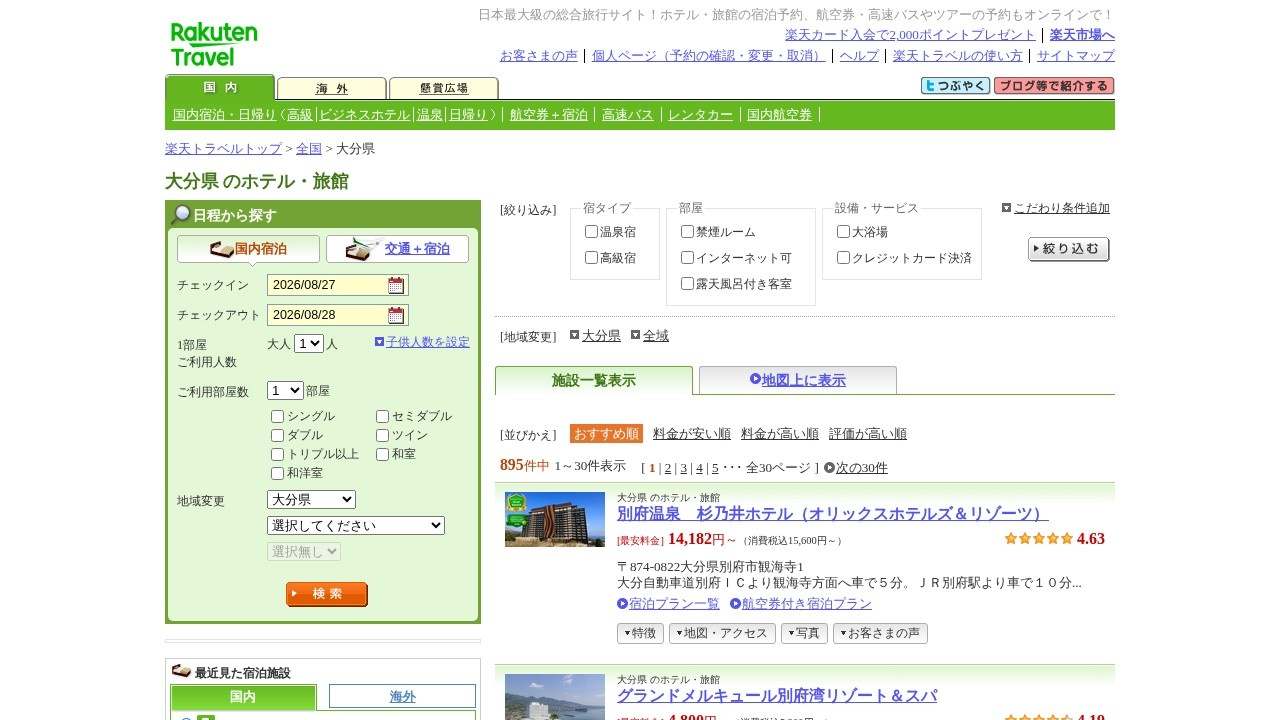Image resolution: width=1280 pixels, height=720 pixels.
Task: Select シングル room type
Action: pos(277,417)
